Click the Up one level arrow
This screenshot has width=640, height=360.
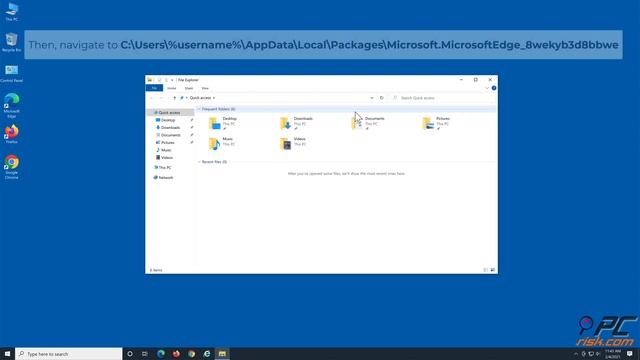(174, 98)
